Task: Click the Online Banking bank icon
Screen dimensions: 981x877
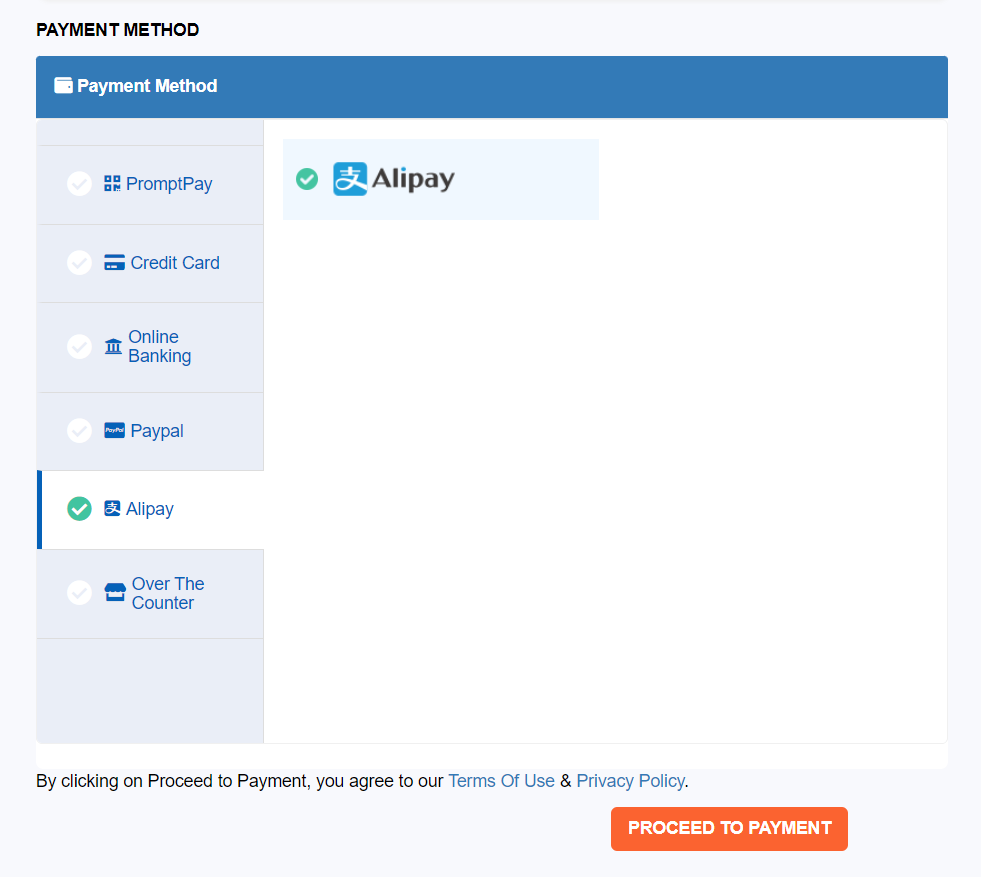Action: click(113, 346)
